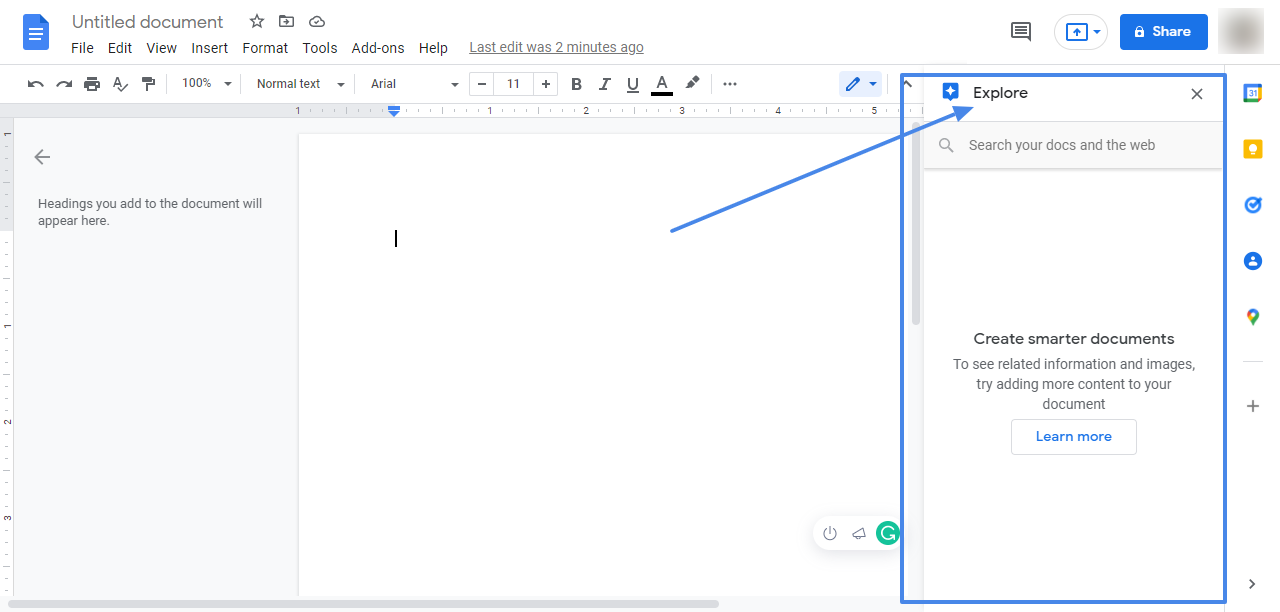Undo the last action
This screenshot has height=612, width=1280.
(x=36, y=84)
